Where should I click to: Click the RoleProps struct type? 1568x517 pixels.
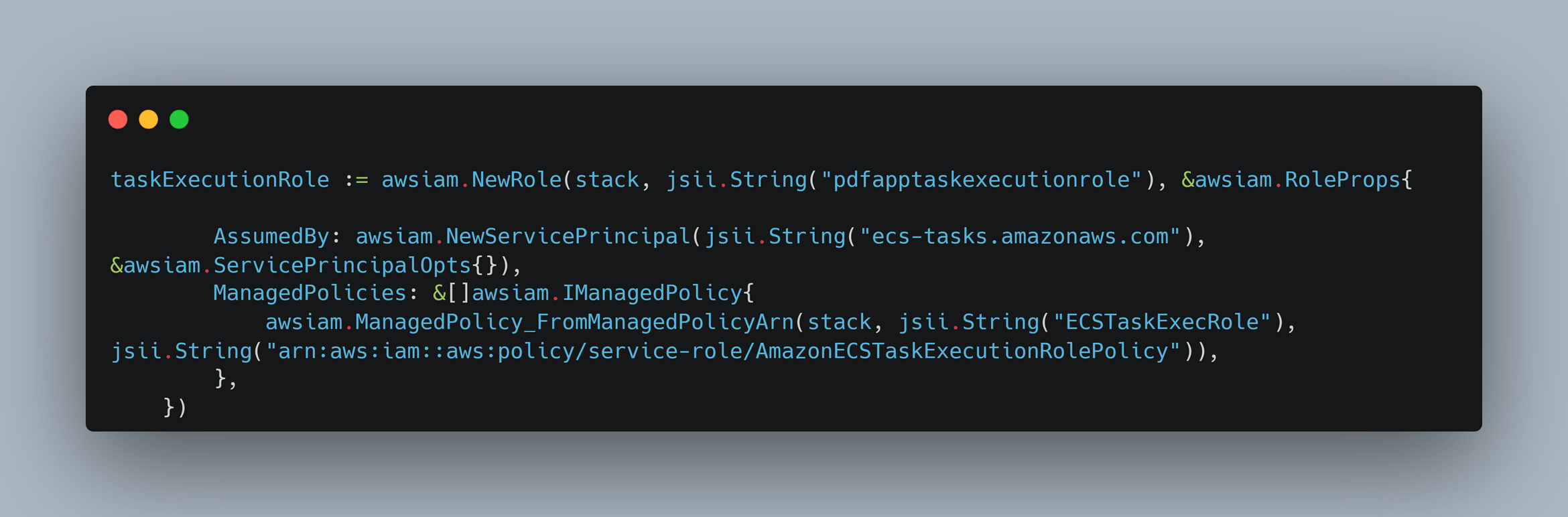pyautogui.click(x=1342, y=180)
